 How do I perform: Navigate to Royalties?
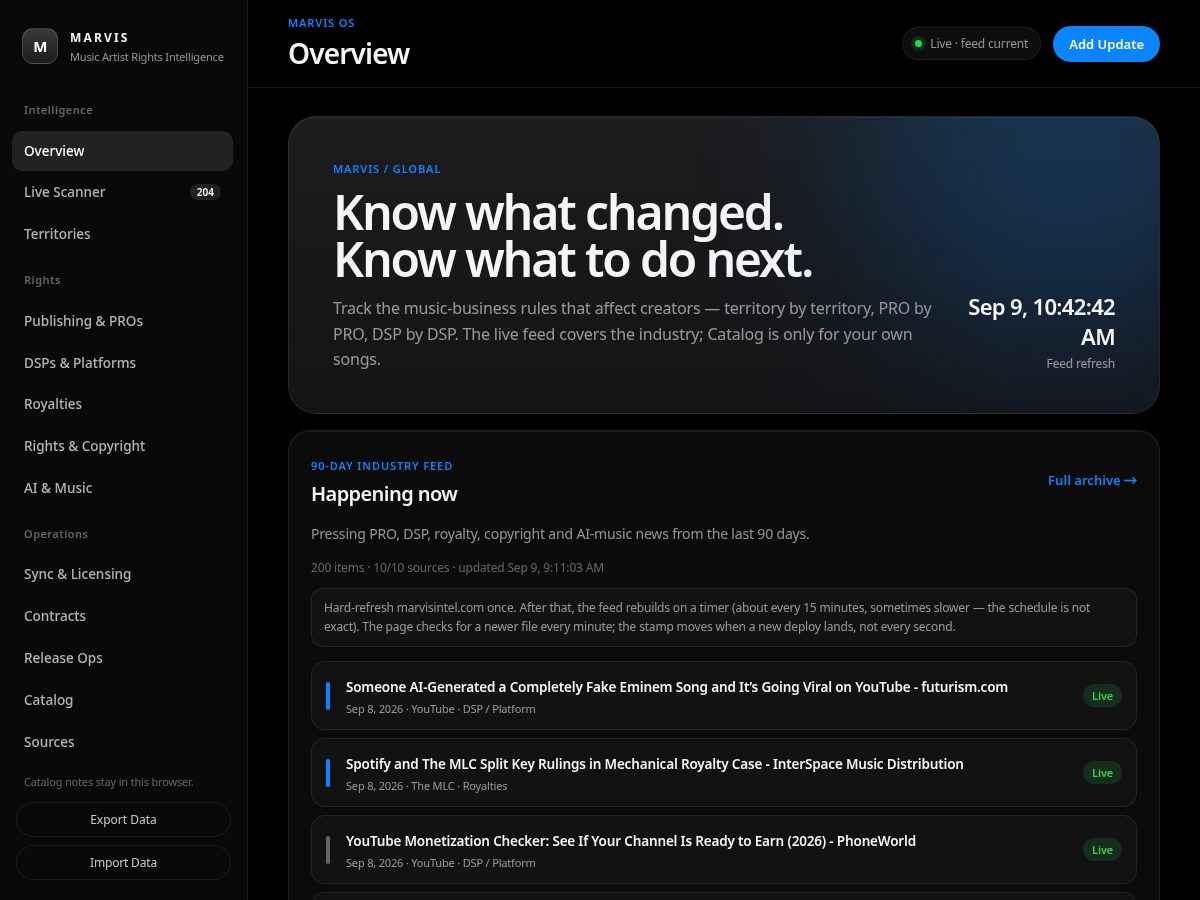(122, 404)
